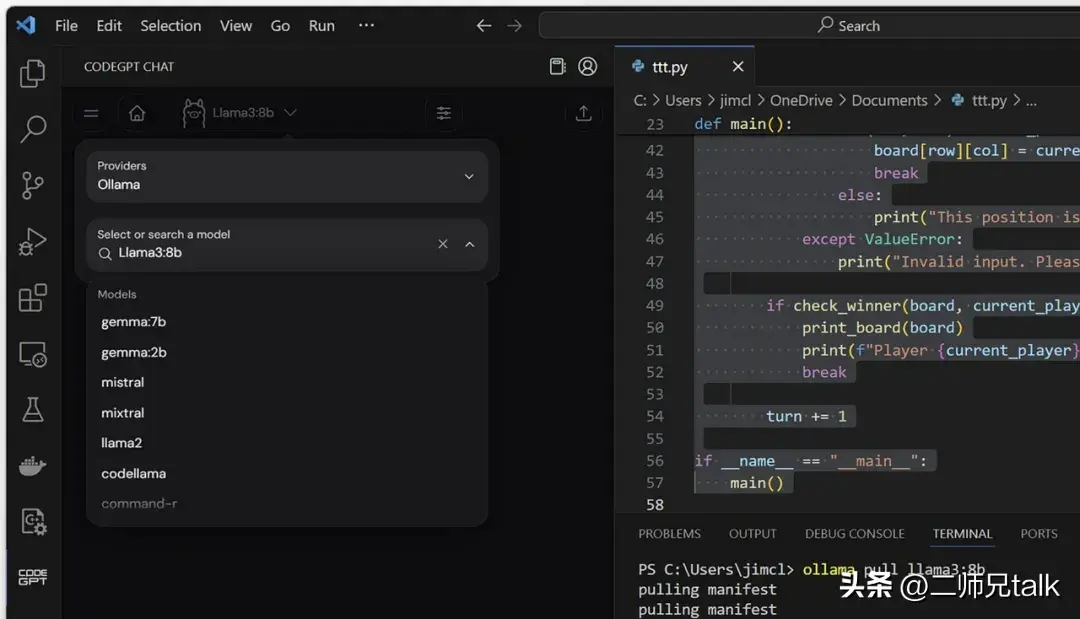
Task: Open the View menu
Action: pyautogui.click(x=236, y=26)
